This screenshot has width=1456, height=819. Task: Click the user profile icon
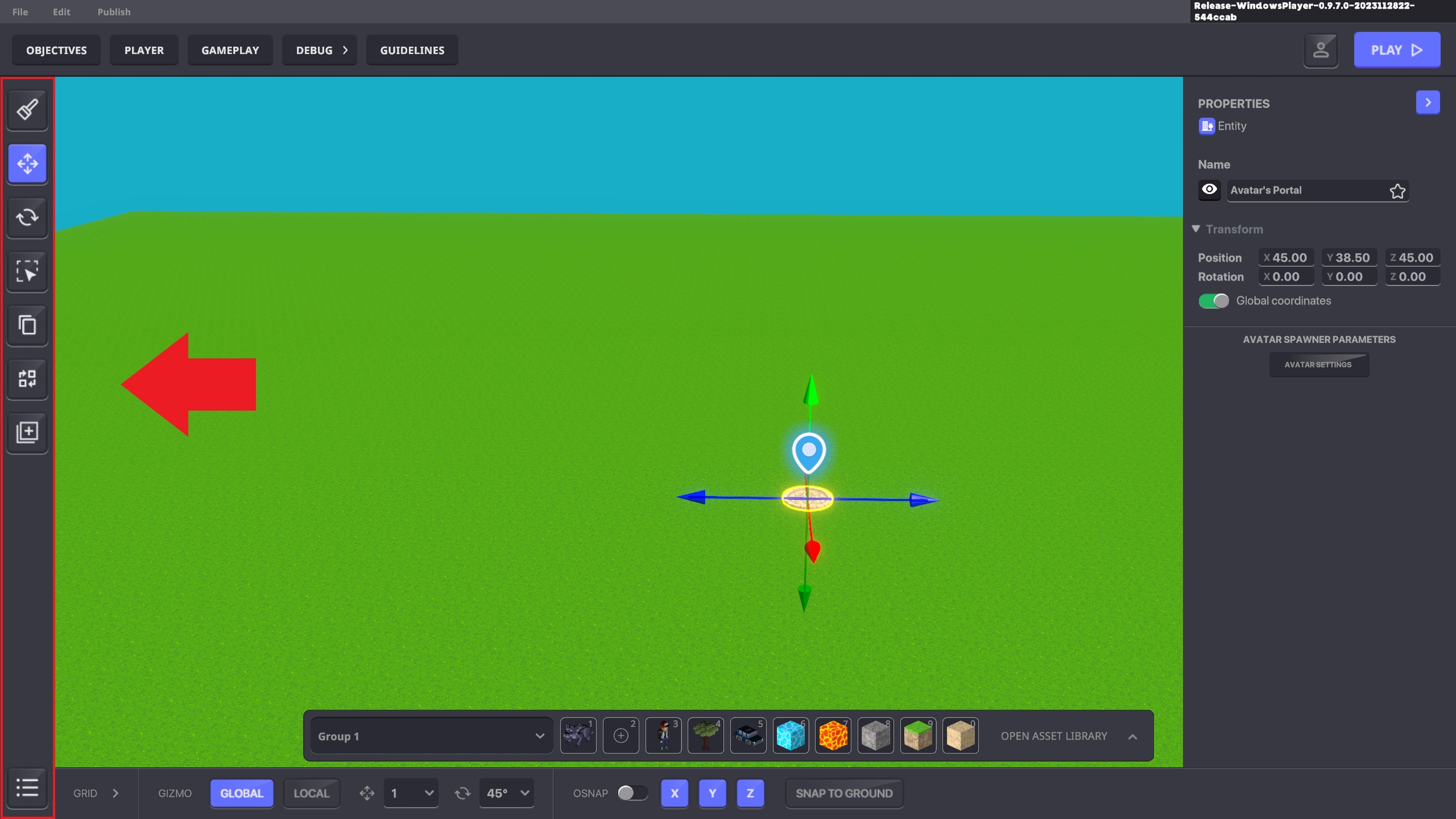tap(1321, 50)
